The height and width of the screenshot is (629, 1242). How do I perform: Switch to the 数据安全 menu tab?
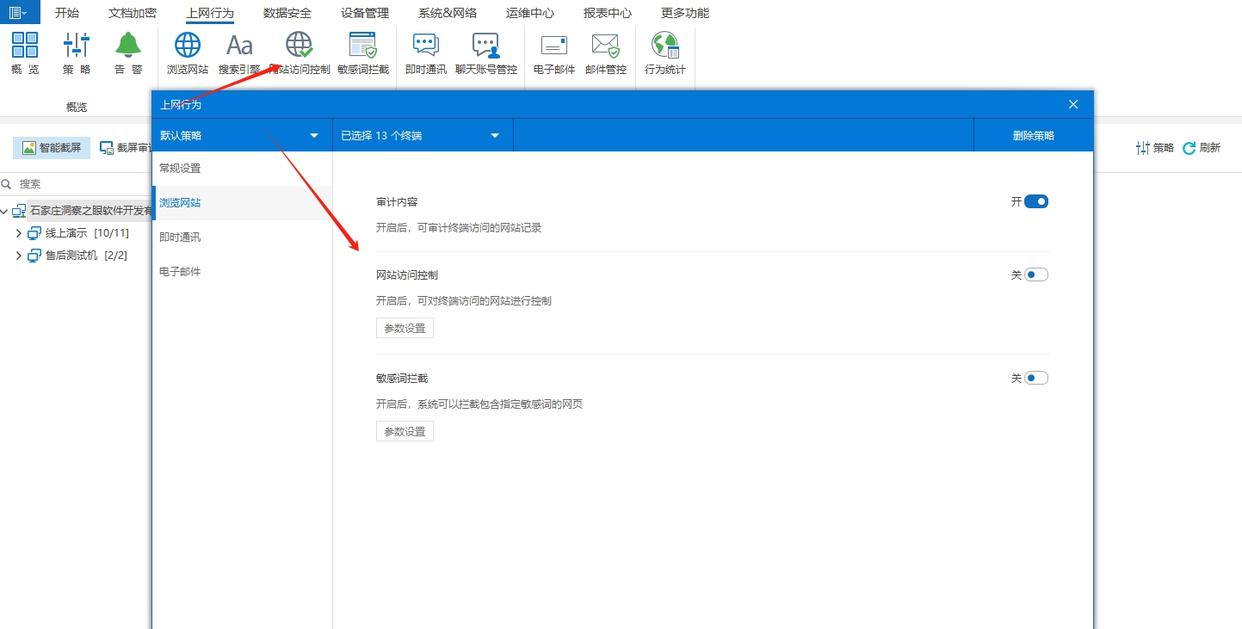pos(286,13)
